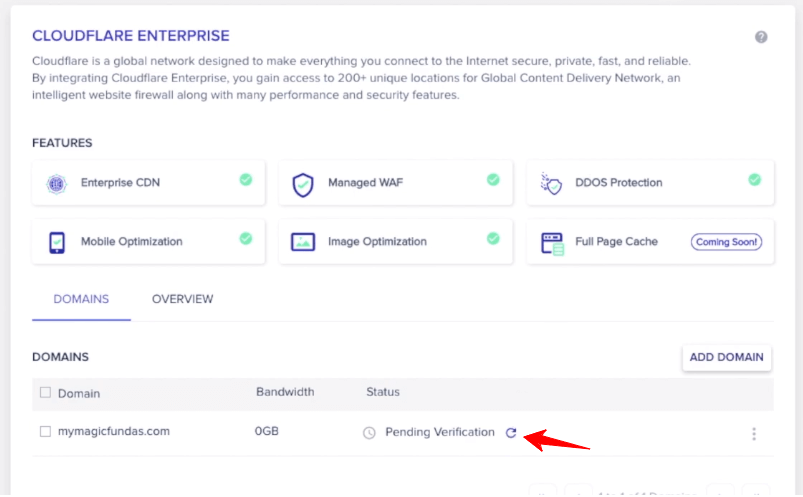This screenshot has height=497, width=803.
Task: Click the Status column header
Action: (383, 392)
